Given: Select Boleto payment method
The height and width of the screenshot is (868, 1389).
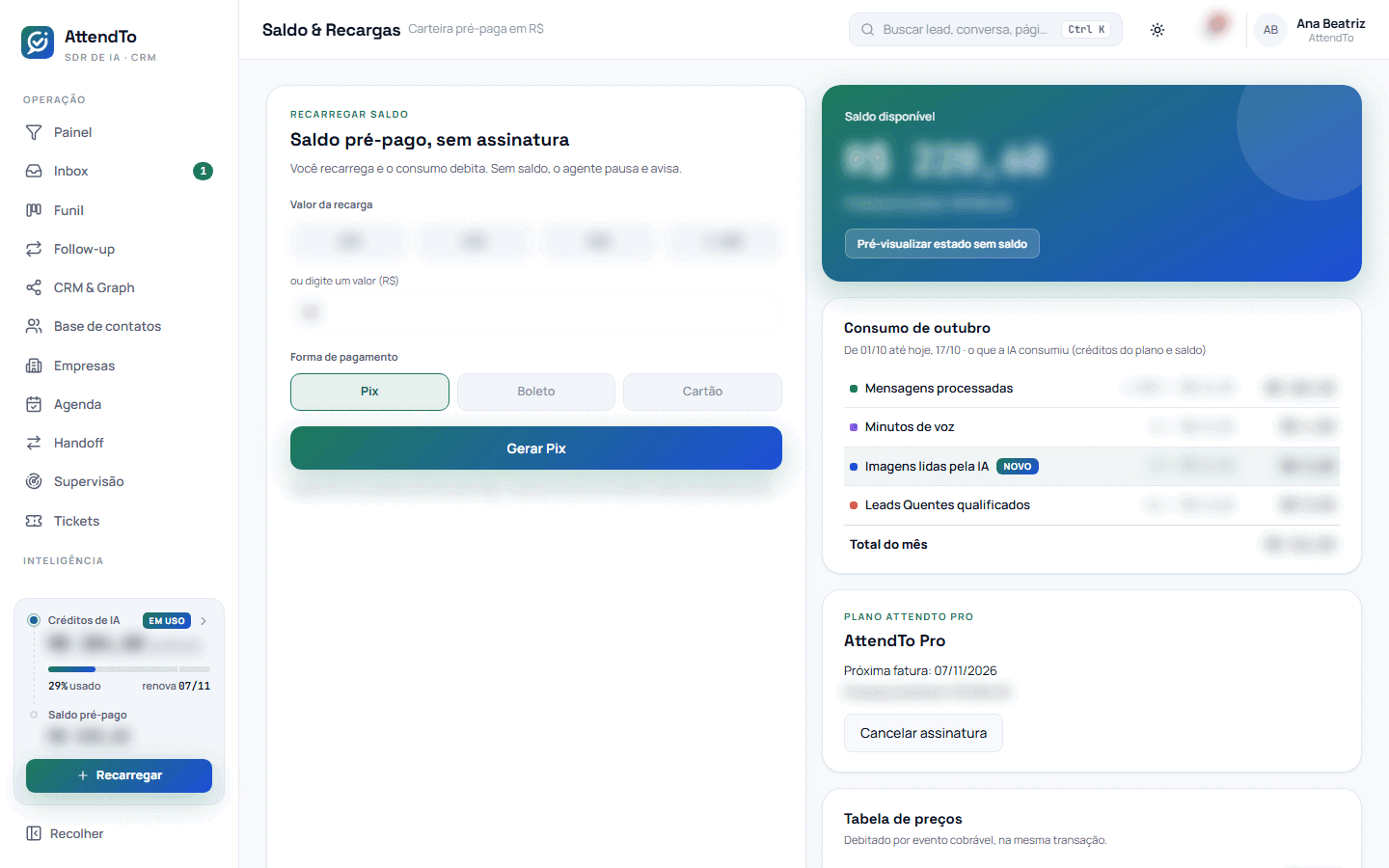Looking at the screenshot, I should point(536,392).
